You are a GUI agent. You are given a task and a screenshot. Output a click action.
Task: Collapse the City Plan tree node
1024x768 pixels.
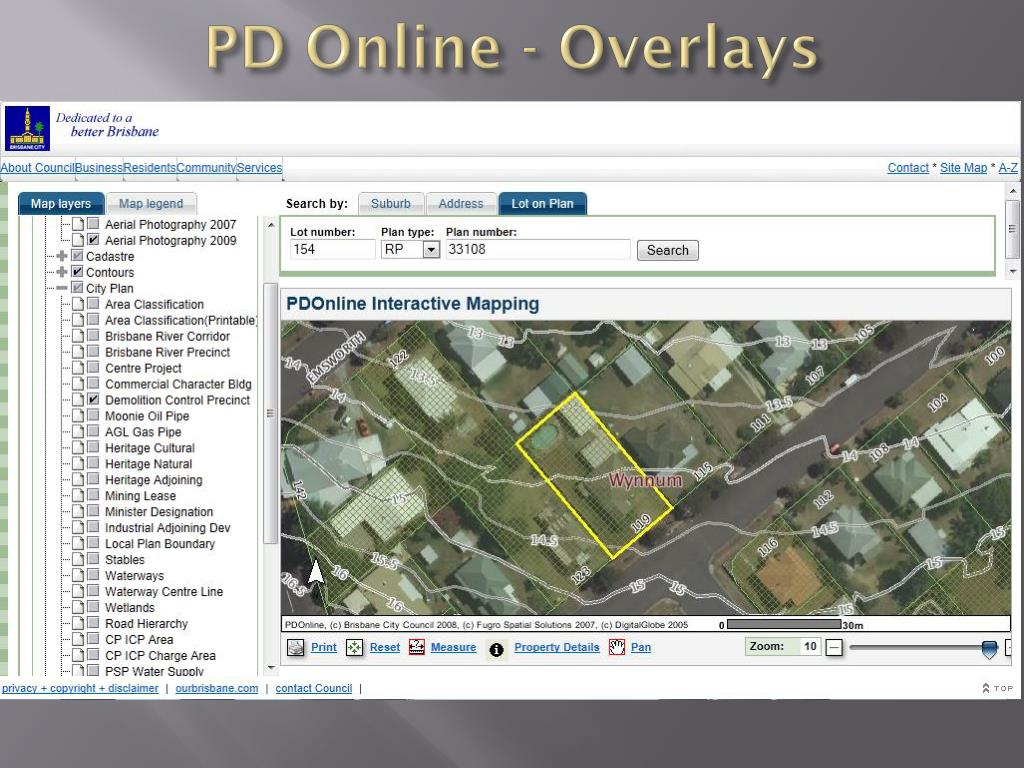62,288
